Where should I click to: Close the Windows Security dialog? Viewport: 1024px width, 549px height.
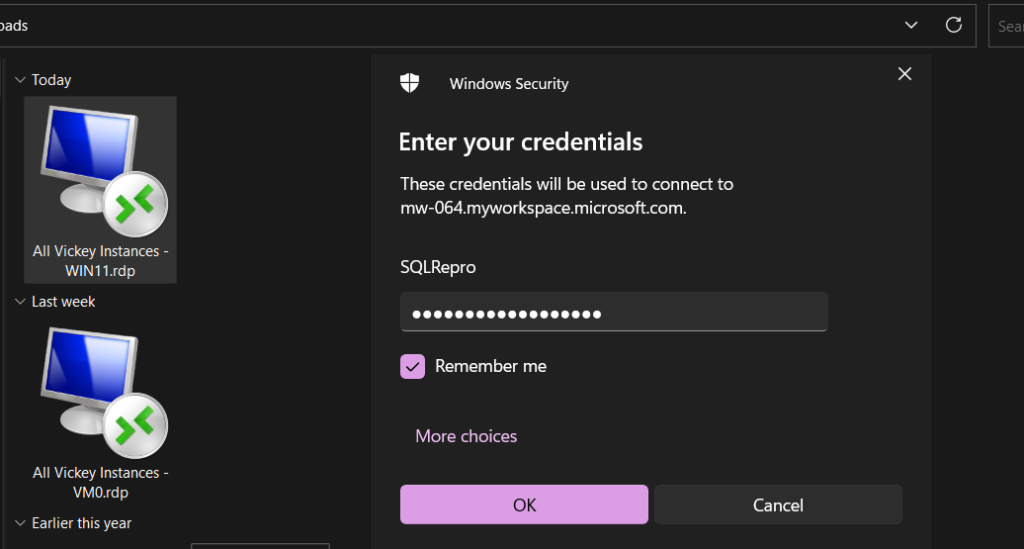[x=904, y=74]
